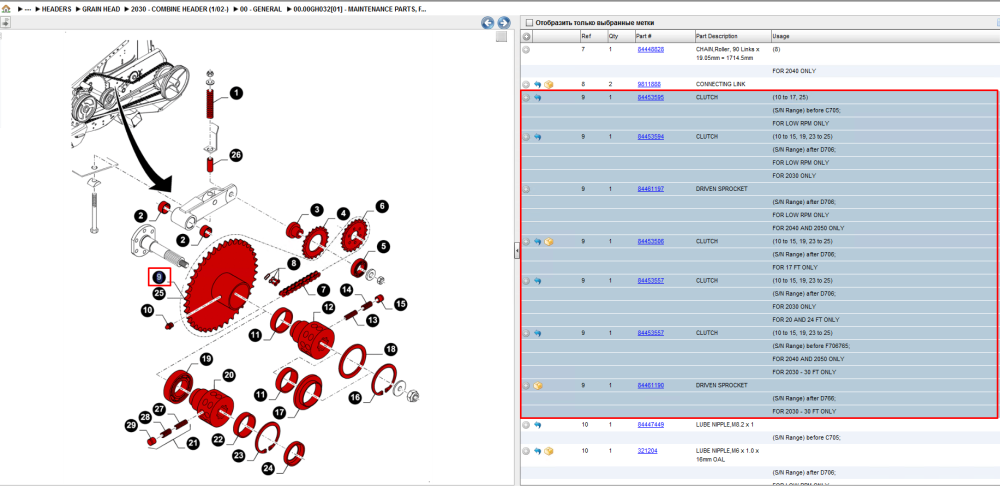Click circle icon on DRIVEN SPROCKET 84461197 row

pyautogui.click(x=526, y=189)
